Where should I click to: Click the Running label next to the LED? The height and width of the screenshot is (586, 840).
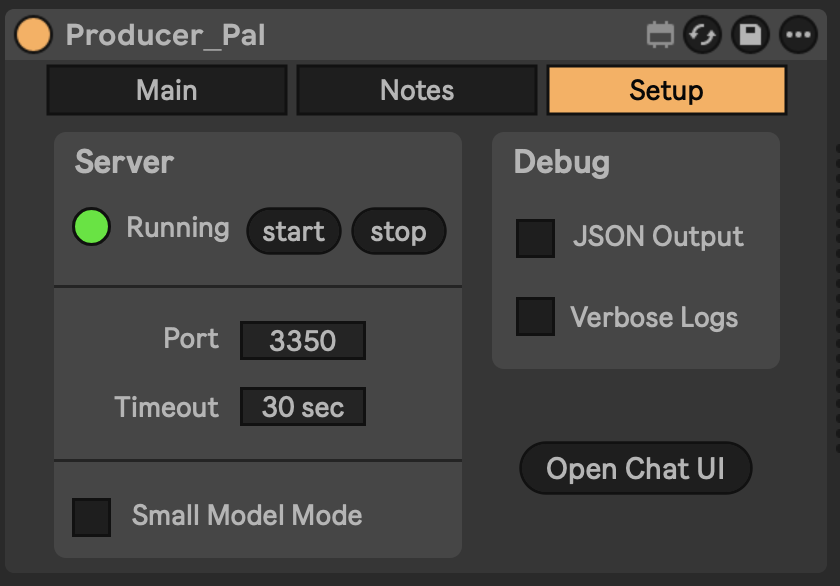click(178, 228)
